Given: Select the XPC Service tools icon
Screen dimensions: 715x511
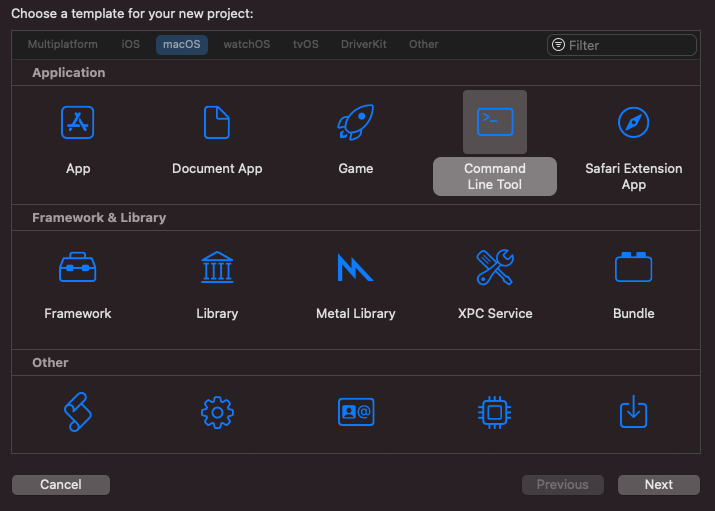Looking at the screenshot, I should pos(495,267).
